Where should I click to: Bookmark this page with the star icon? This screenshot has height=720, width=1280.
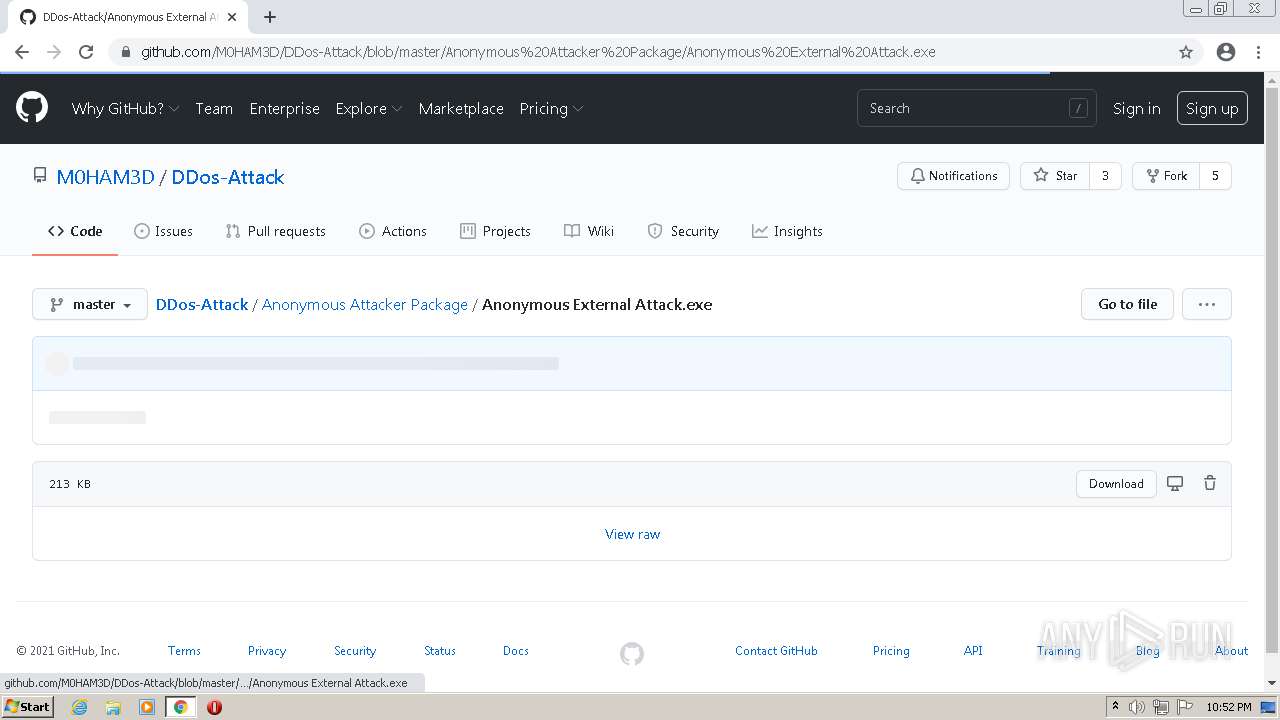[x=1186, y=52]
